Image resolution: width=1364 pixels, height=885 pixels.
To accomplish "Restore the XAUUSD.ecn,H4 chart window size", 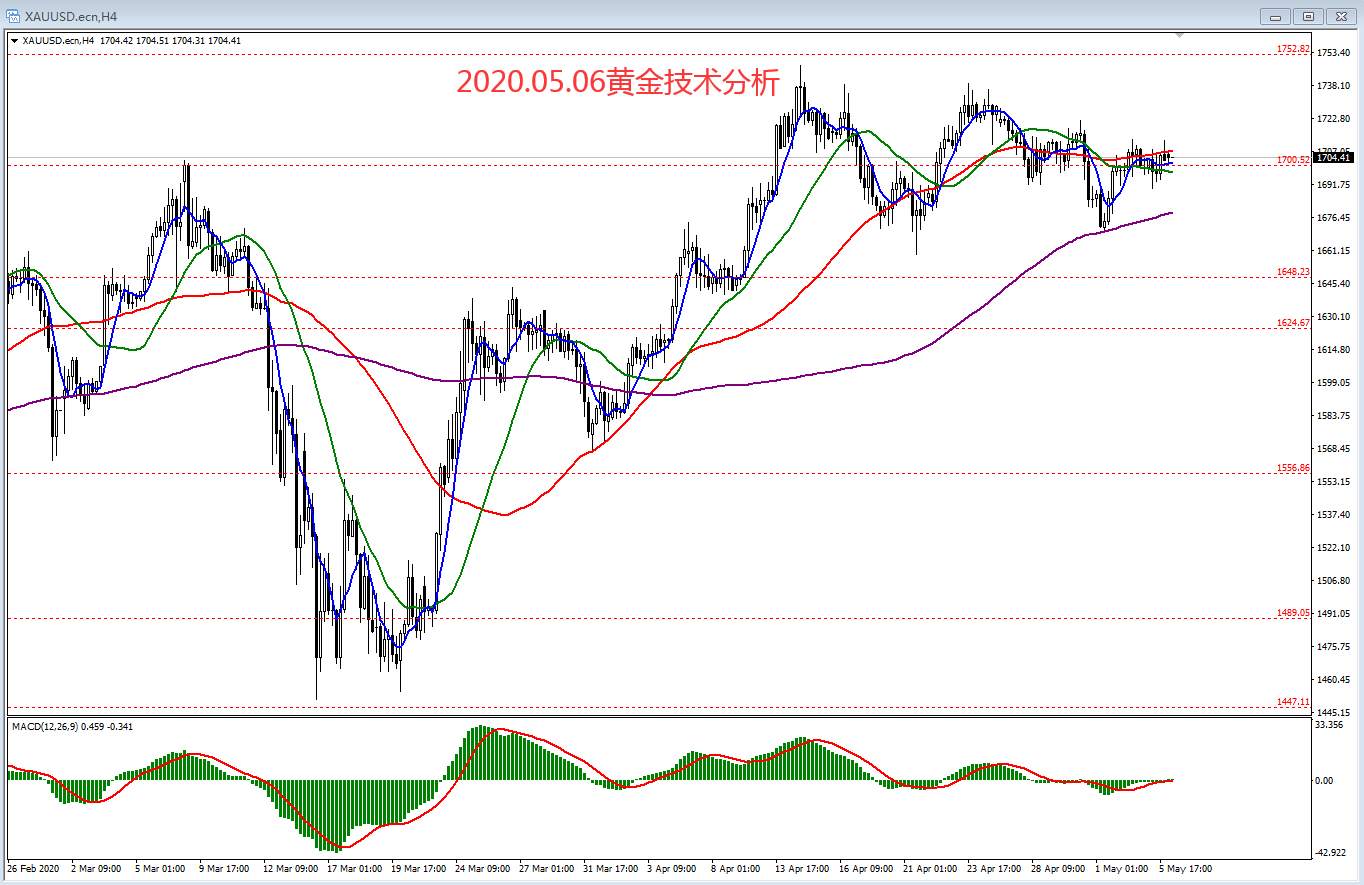I will coord(1308,16).
